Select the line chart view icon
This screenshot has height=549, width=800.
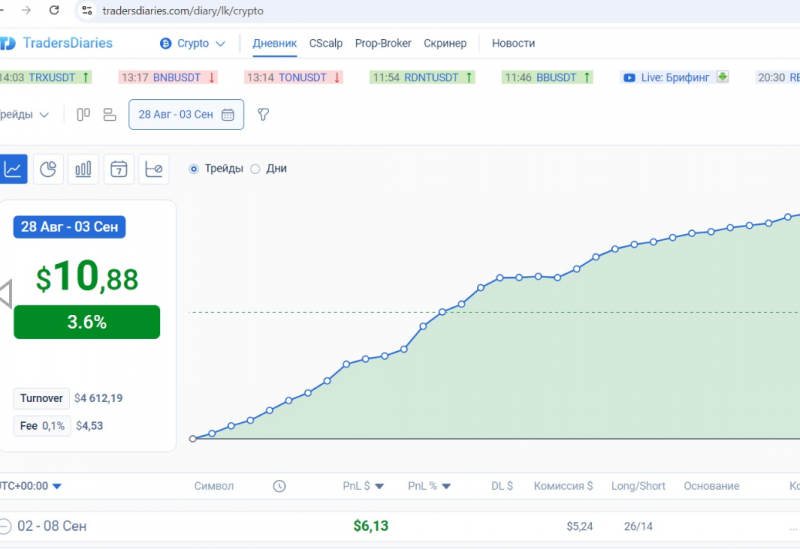[13, 169]
